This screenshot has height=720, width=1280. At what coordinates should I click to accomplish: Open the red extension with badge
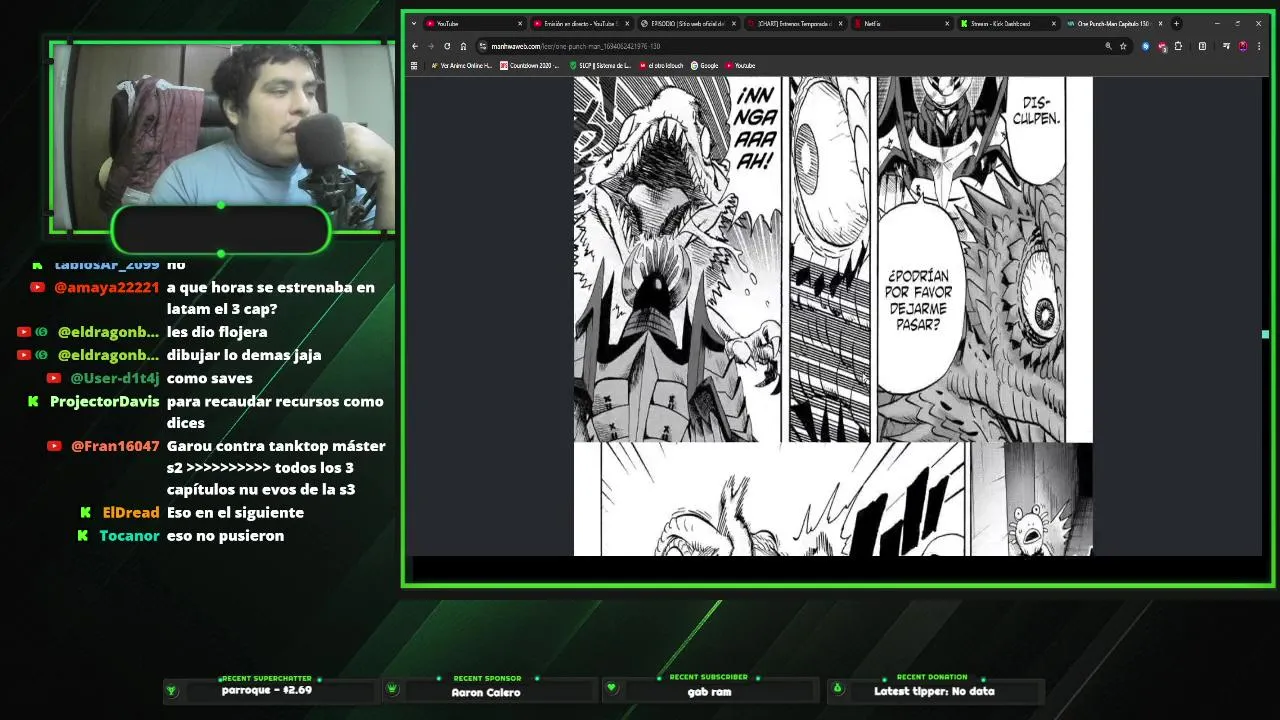pyautogui.click(x=1162, y=46)
